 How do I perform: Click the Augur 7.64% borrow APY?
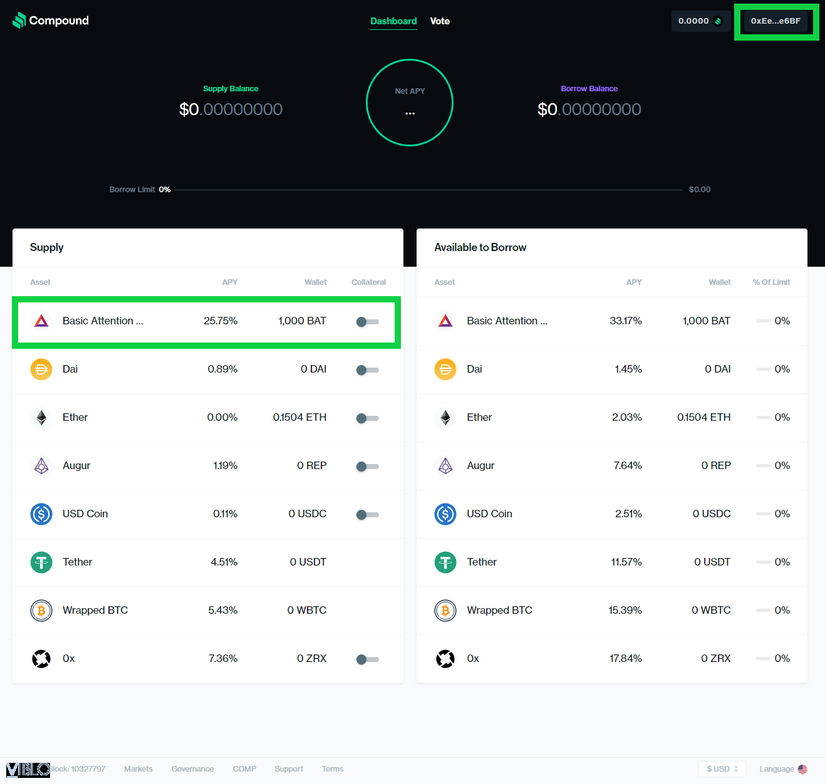628,466
